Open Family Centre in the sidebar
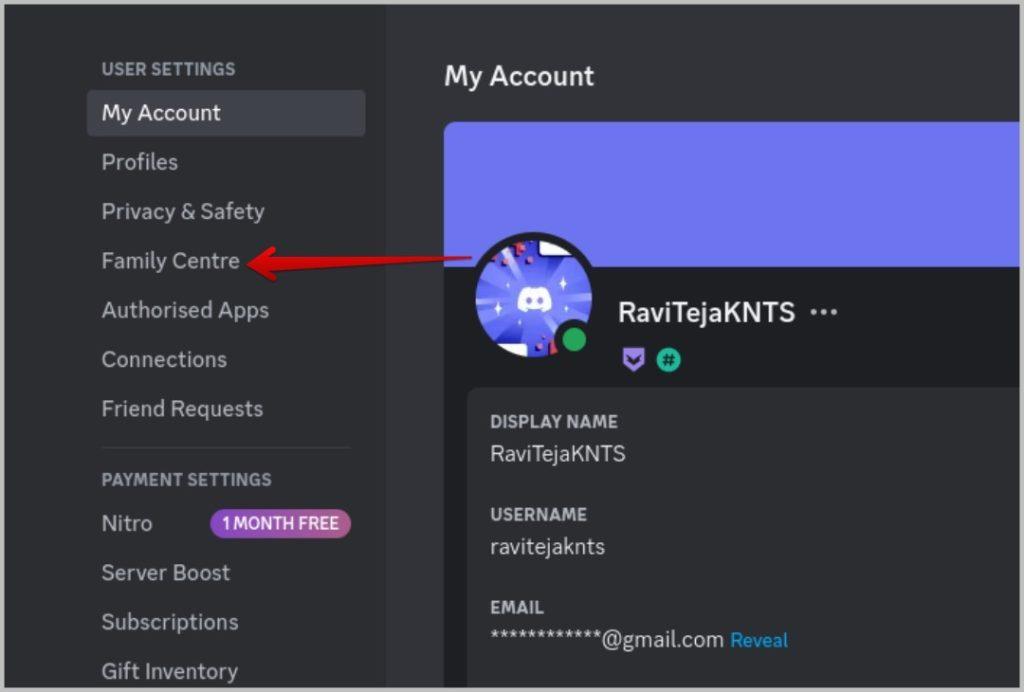Image resolution: width=1024 pixels, height=692 pixels. click(170, 261)
